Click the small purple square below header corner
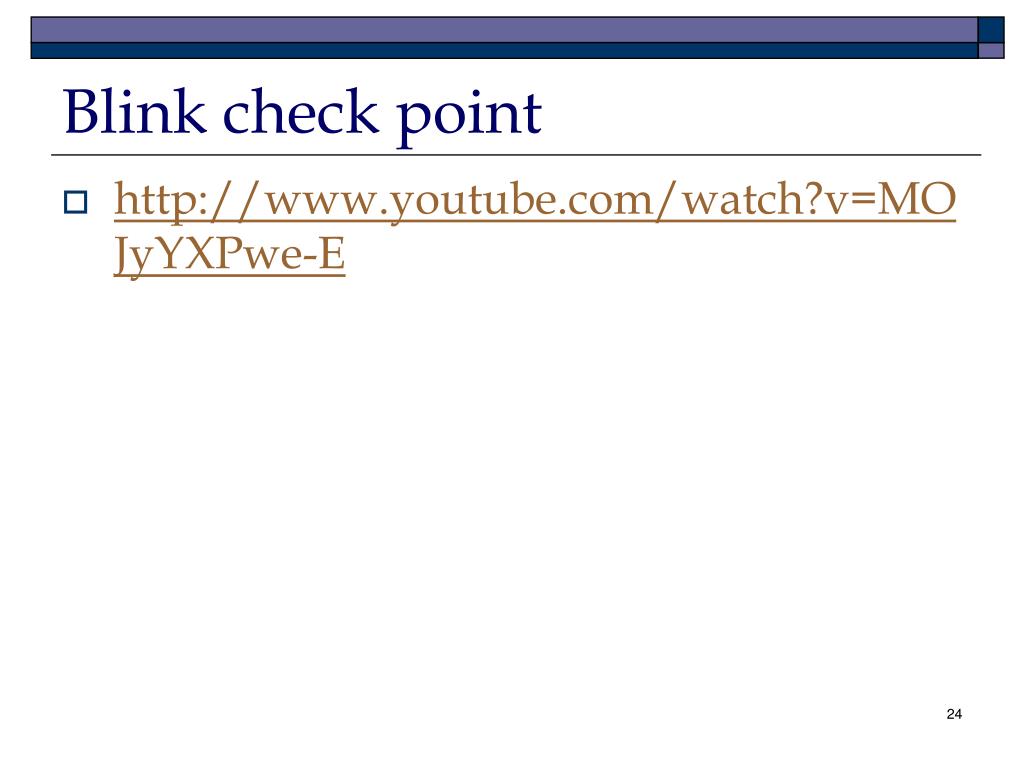The image size is (1024, 768). coord(991,51)
